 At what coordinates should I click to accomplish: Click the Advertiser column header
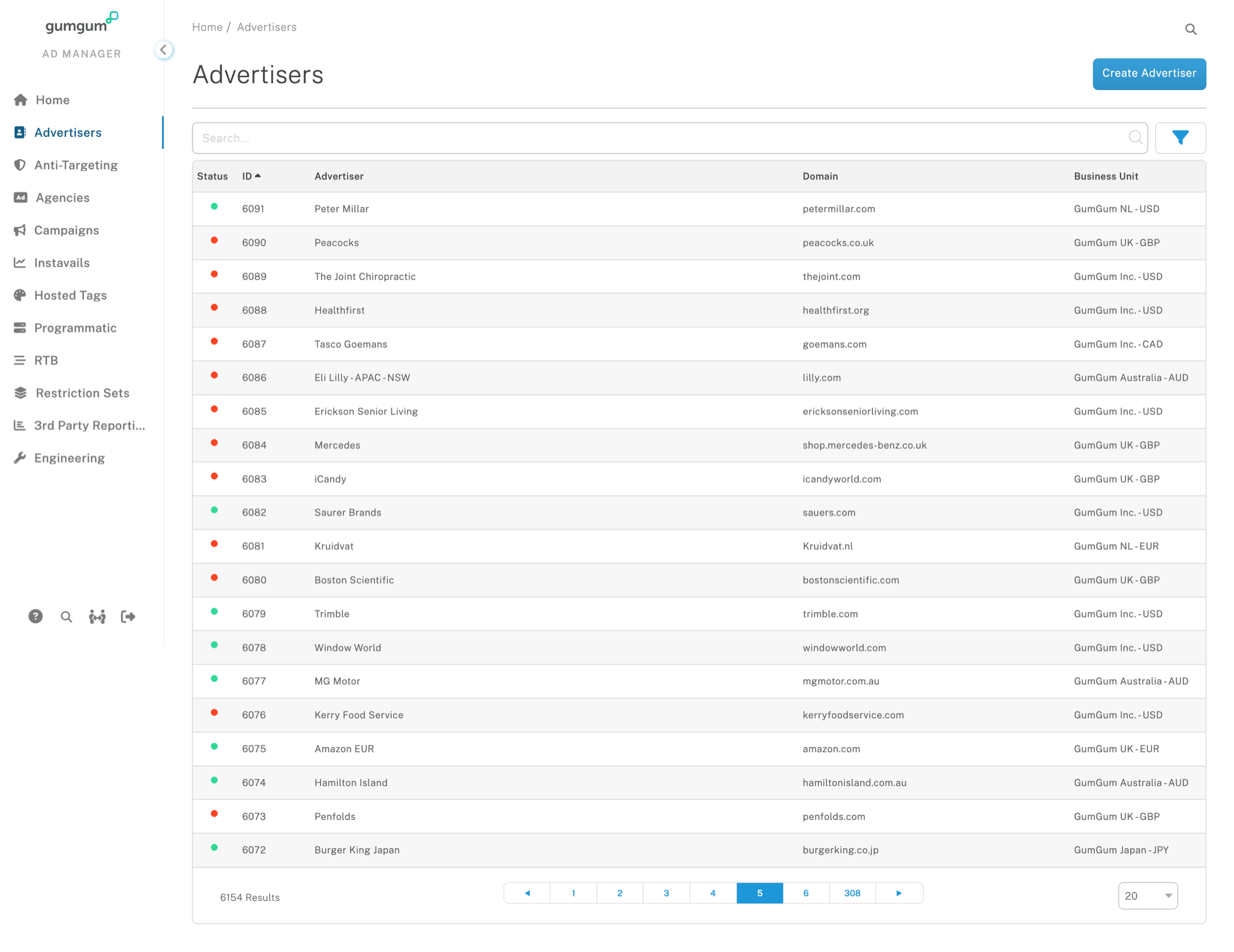pos(339,176)
